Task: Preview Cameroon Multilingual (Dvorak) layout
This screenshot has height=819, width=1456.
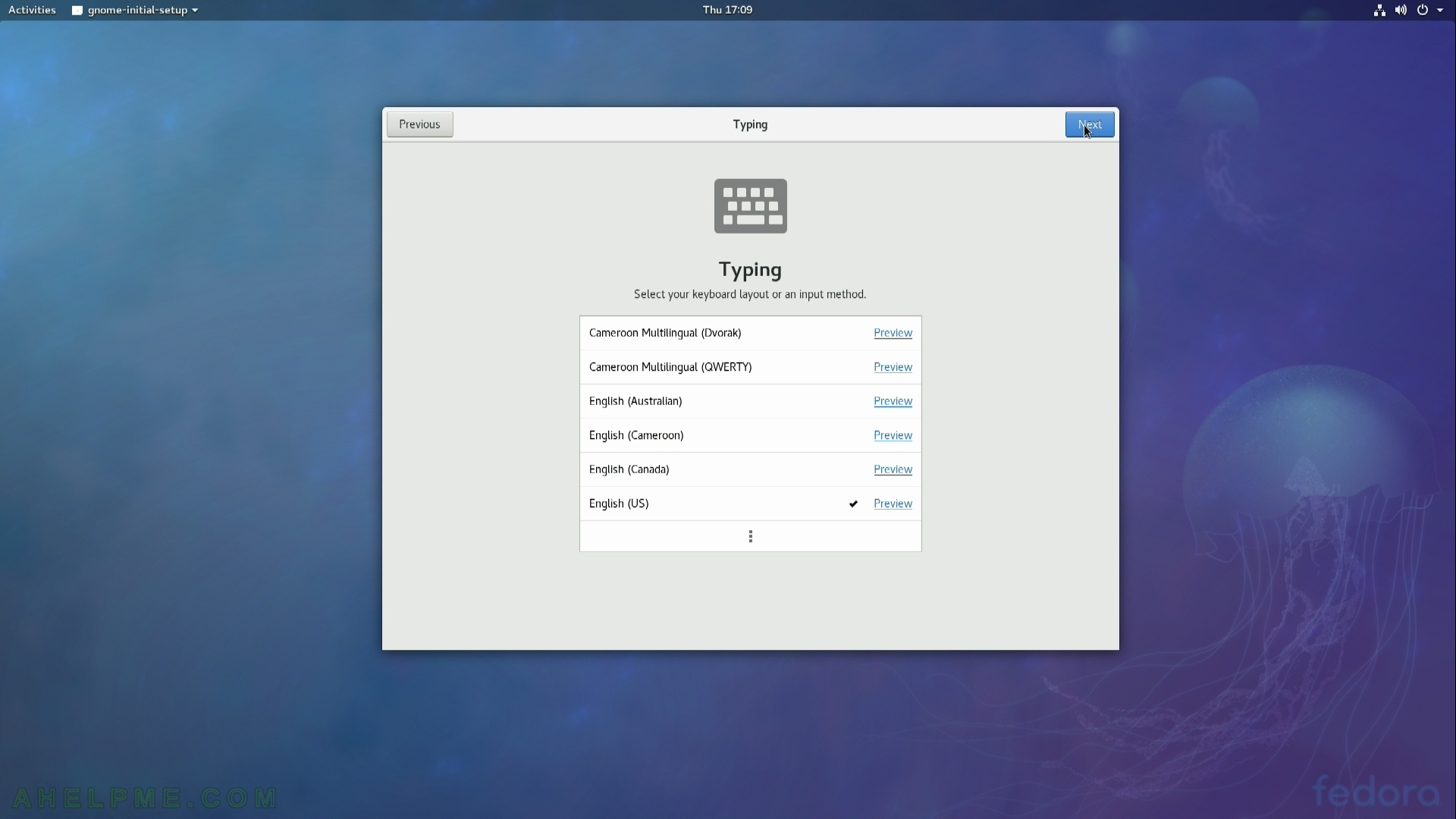Action: pyautogui.click(x=893, y=333)
